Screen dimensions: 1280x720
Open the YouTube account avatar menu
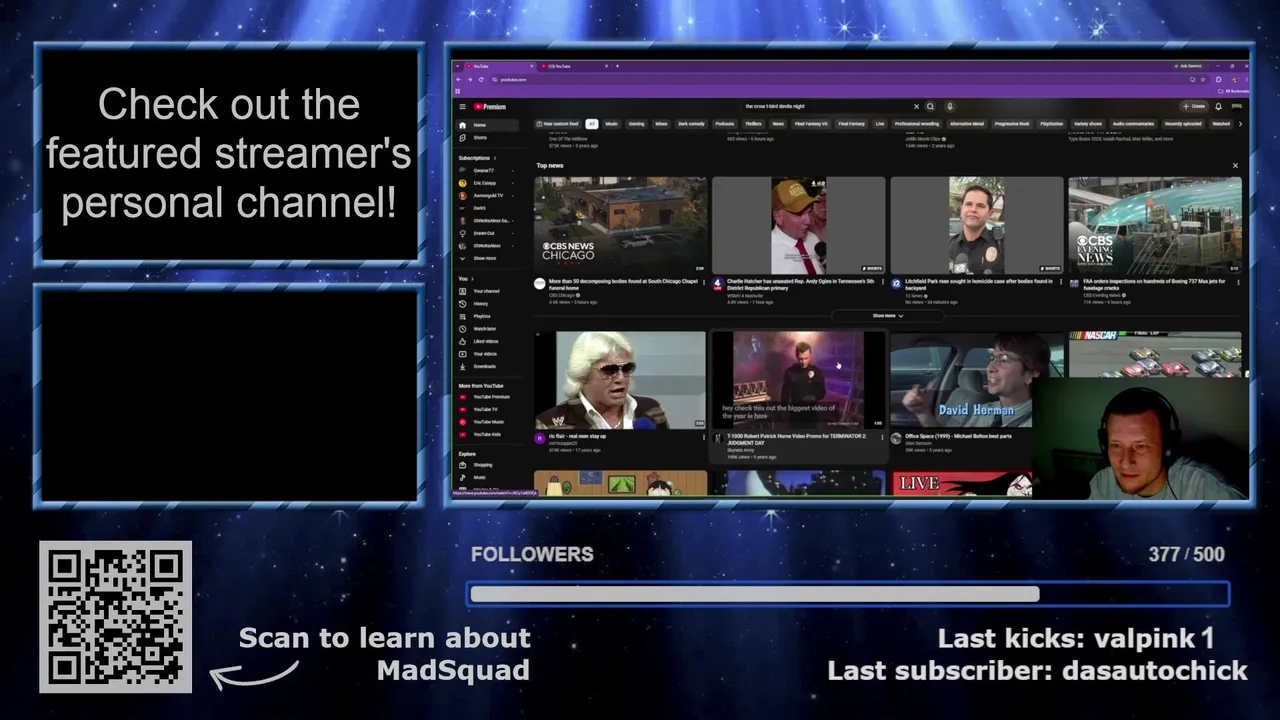(x=1236, y=106)
